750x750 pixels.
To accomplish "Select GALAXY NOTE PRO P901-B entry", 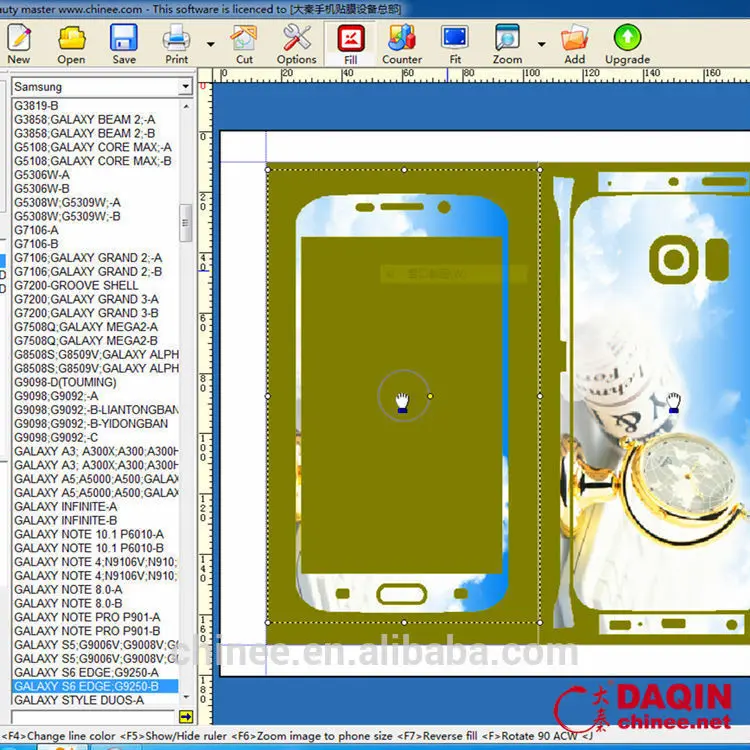I will pos(87,631).
